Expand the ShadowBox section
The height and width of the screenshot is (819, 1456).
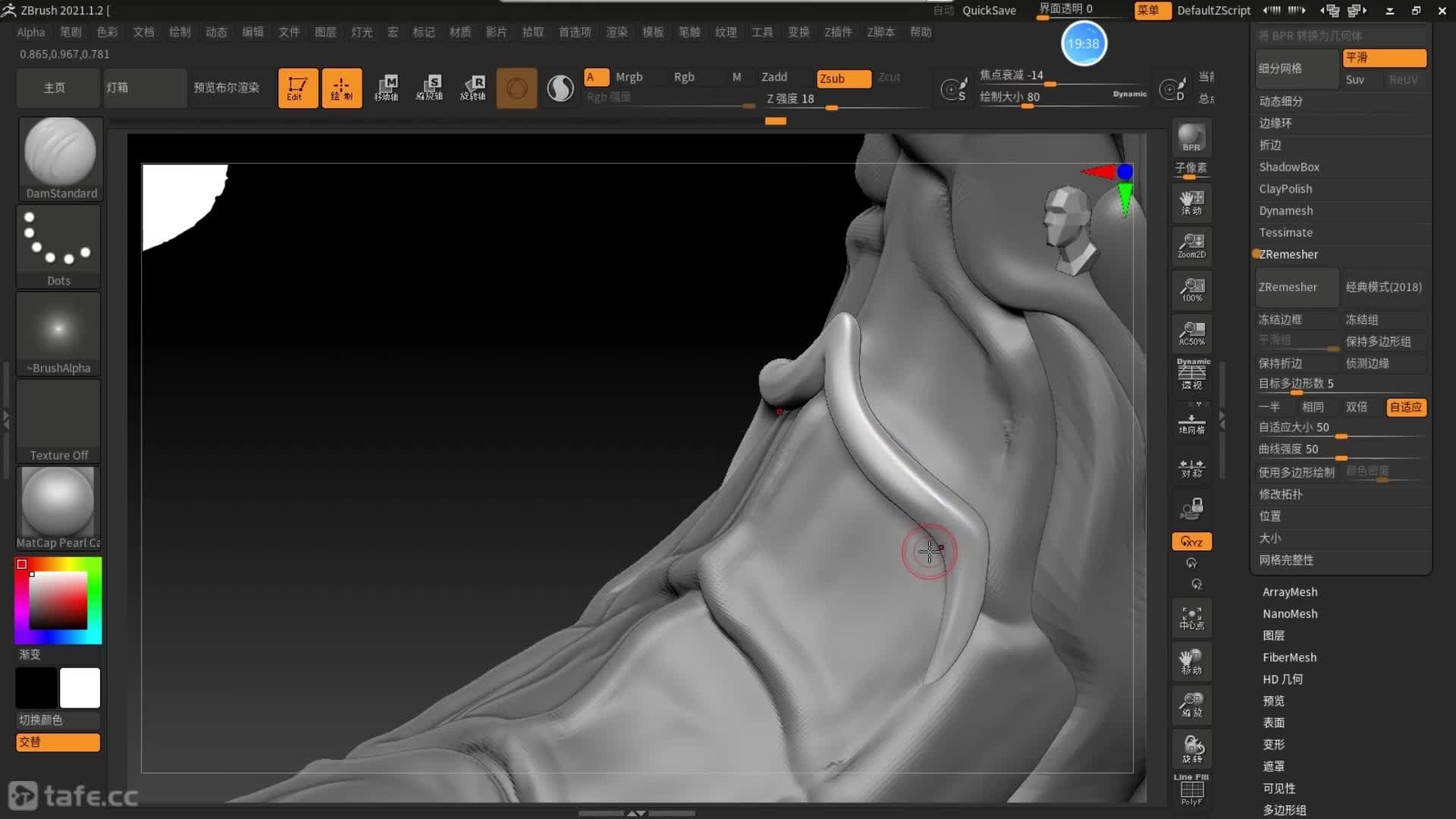pos(1289,167)
